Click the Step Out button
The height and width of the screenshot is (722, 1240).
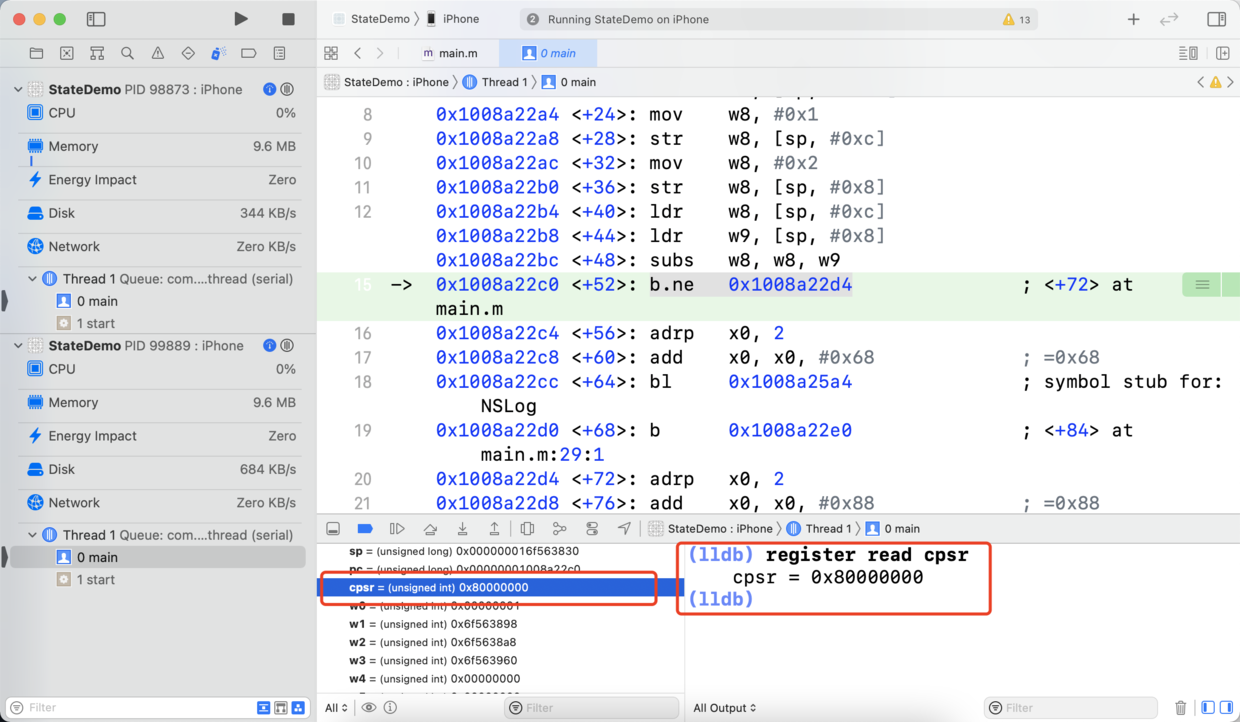[494, 528]
